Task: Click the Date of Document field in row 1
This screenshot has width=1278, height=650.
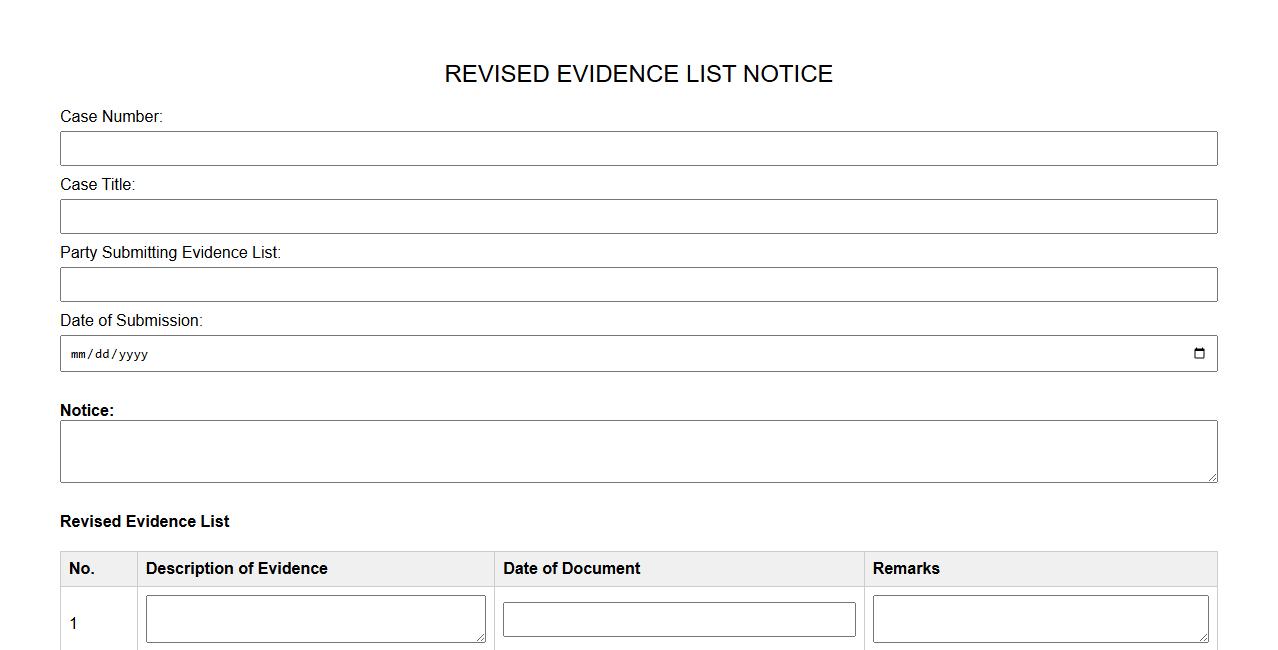Action: [679, 619]
